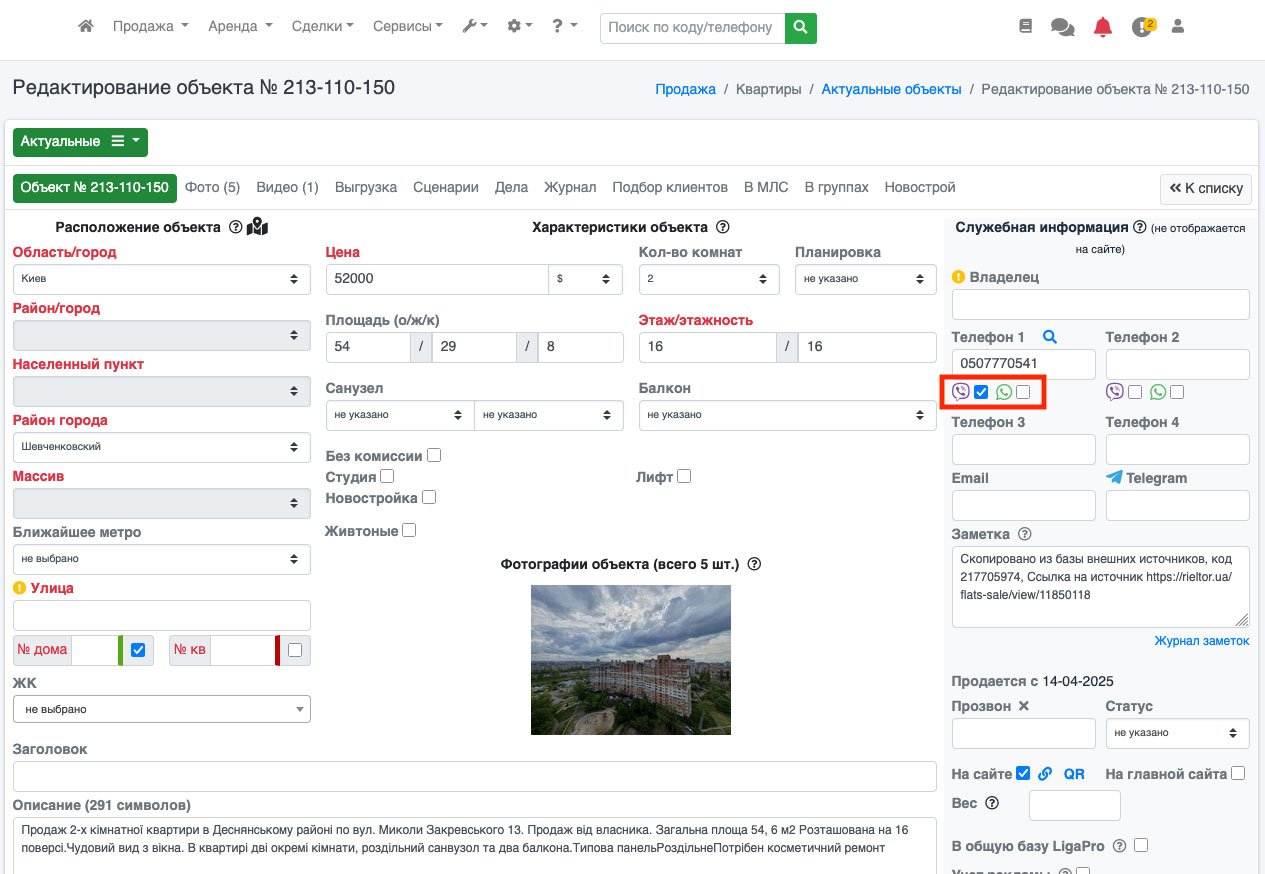Open the chat messages icon
The height and width of the screenshot is (874, 1265).
point(1062,27)
